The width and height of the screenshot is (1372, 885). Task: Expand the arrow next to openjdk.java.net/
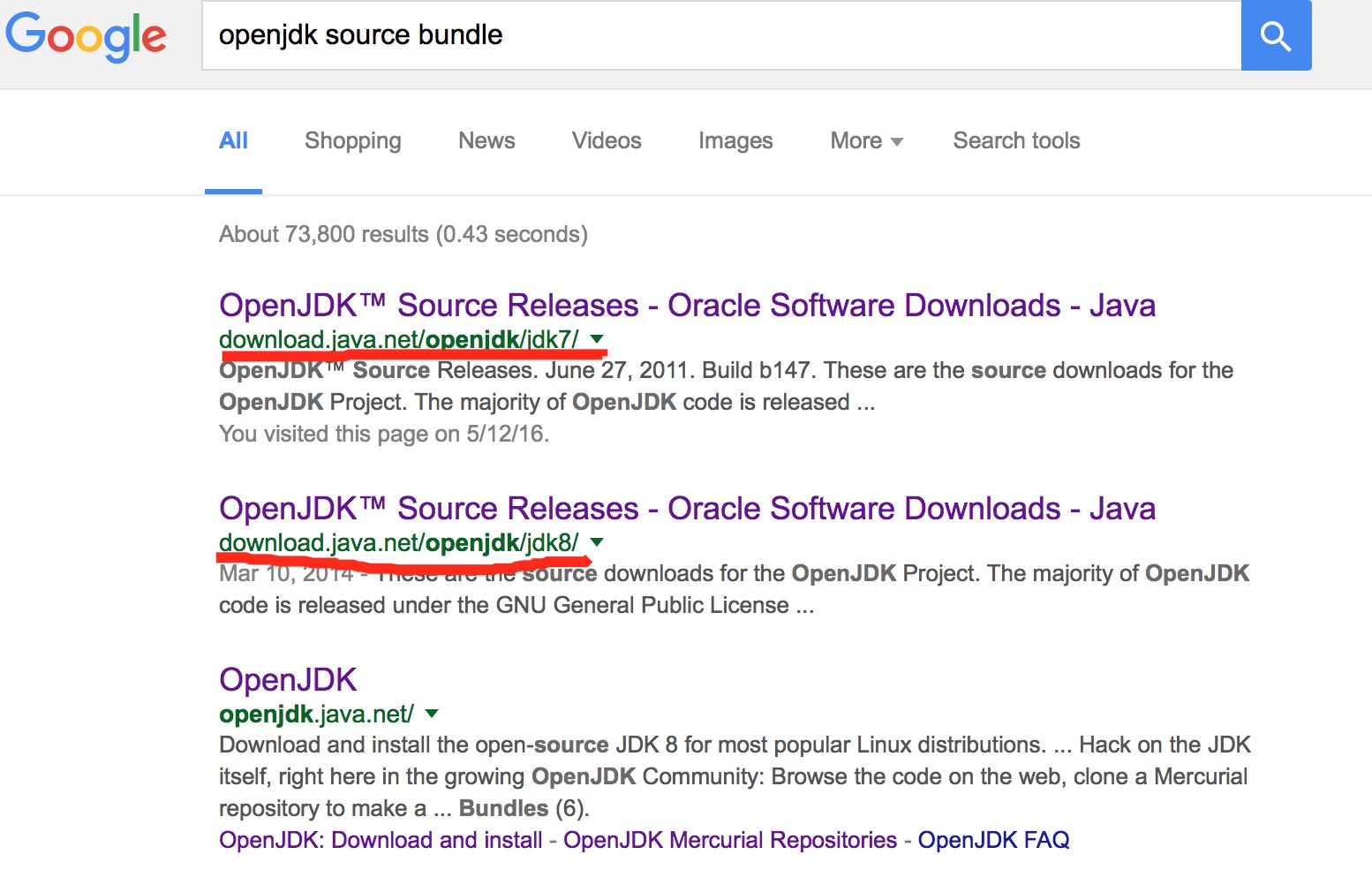point(432,714)
